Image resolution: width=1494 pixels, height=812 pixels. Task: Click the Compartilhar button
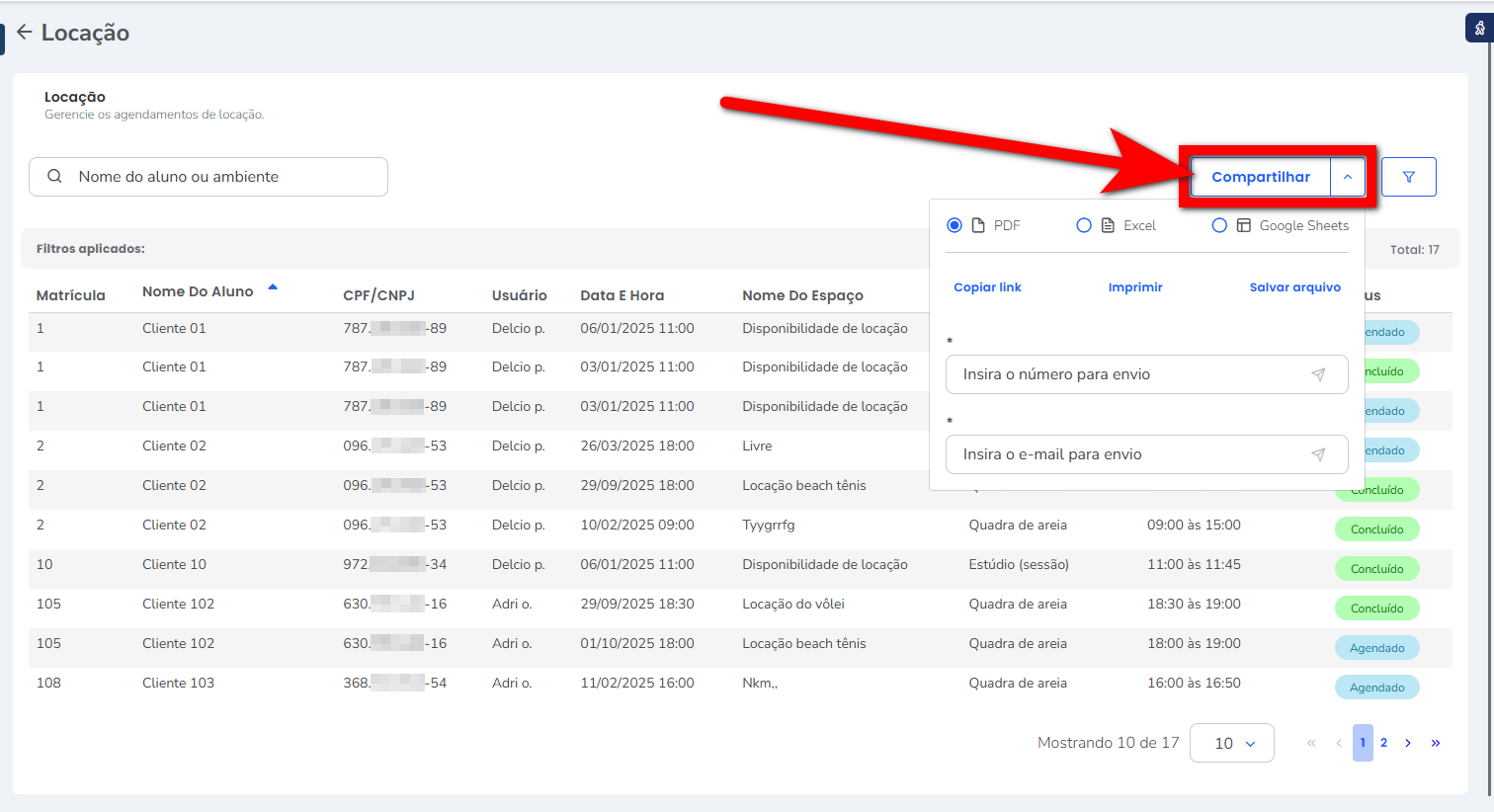(x=1260, y=177)
